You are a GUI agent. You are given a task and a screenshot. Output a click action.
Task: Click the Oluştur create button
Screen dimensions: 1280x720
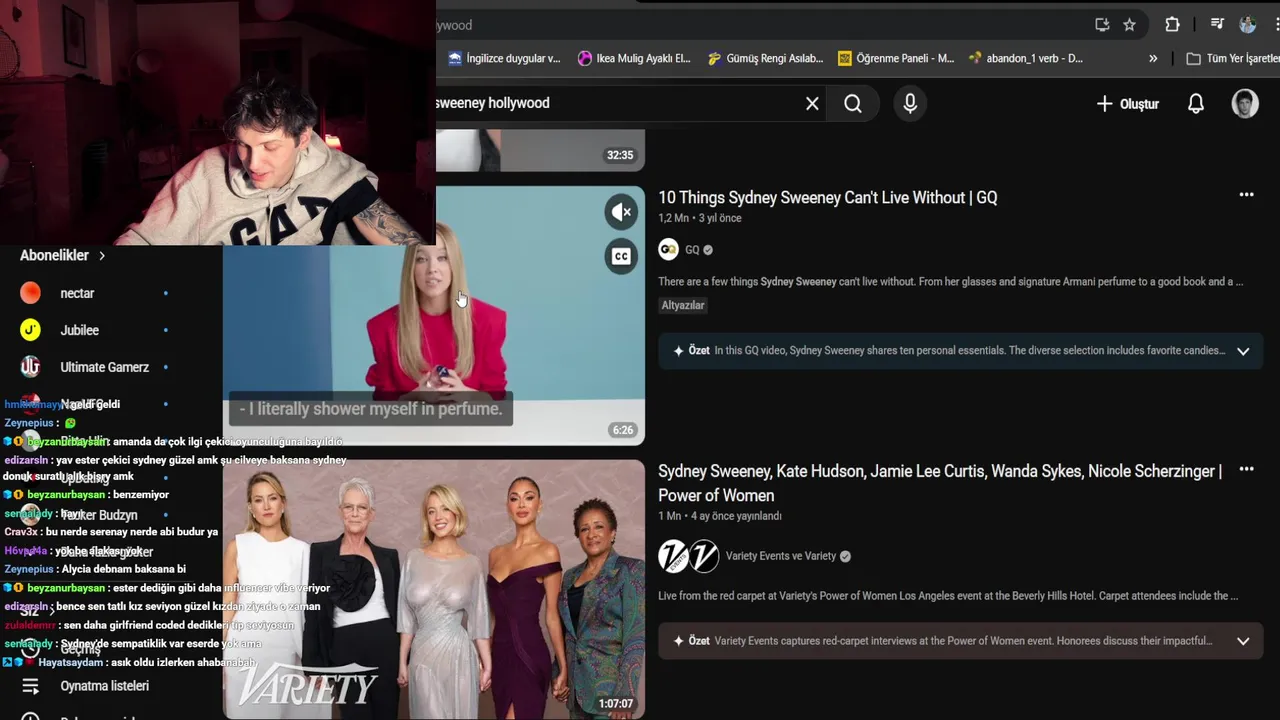pos(1127,103)
